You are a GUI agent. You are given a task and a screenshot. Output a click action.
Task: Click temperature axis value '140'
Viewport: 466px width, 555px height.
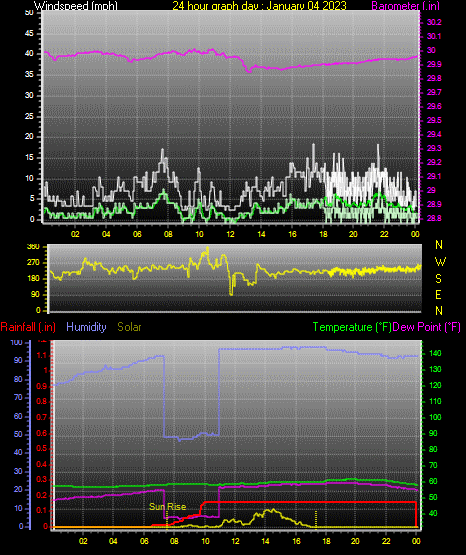tap(435, 353)
